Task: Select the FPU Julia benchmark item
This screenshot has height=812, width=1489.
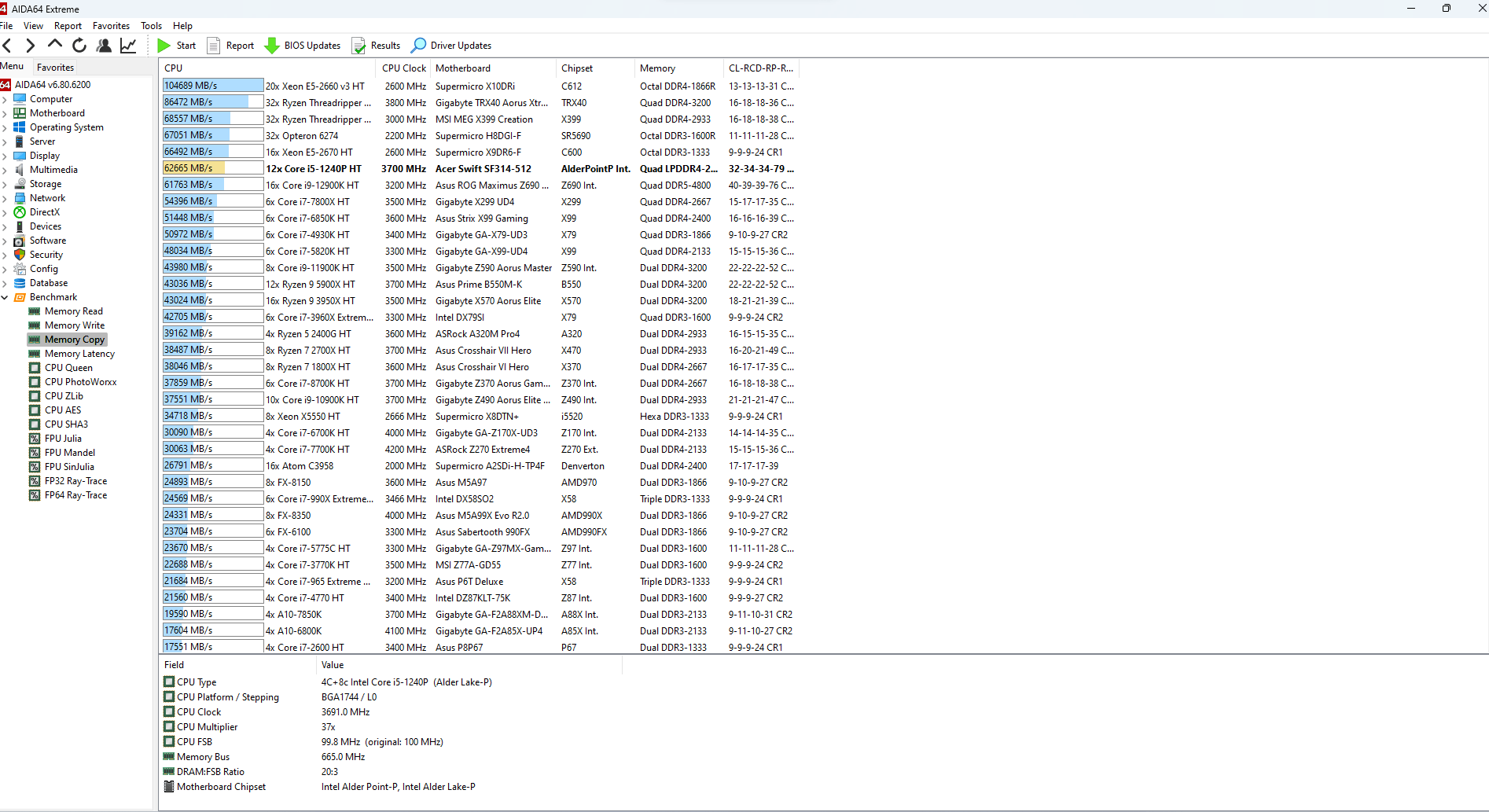Action: [x=63, y=439]
